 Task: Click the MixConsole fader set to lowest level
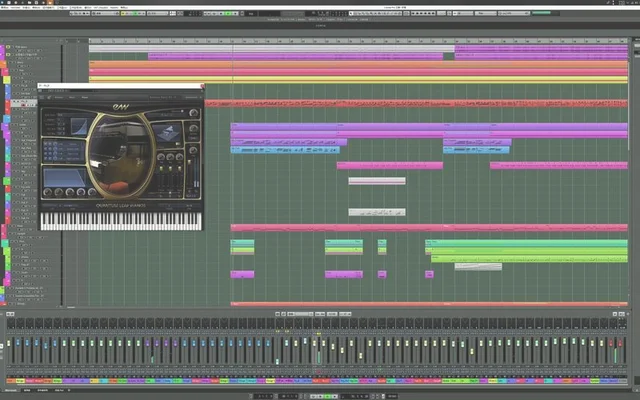pos(277,361)
